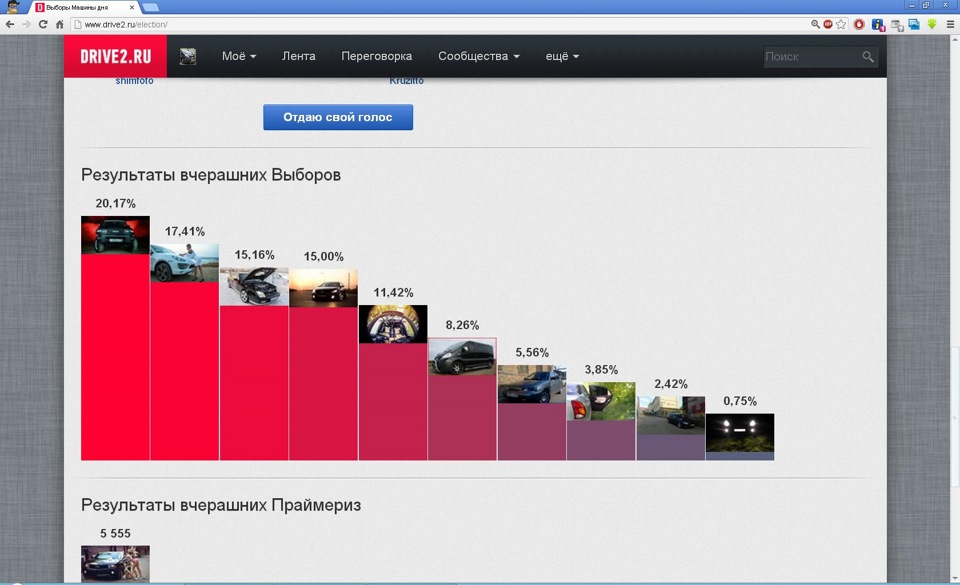Open the 15,00% sunset car thumbnail
Viewport: 960px width, 585px height.
coord(323,288)
